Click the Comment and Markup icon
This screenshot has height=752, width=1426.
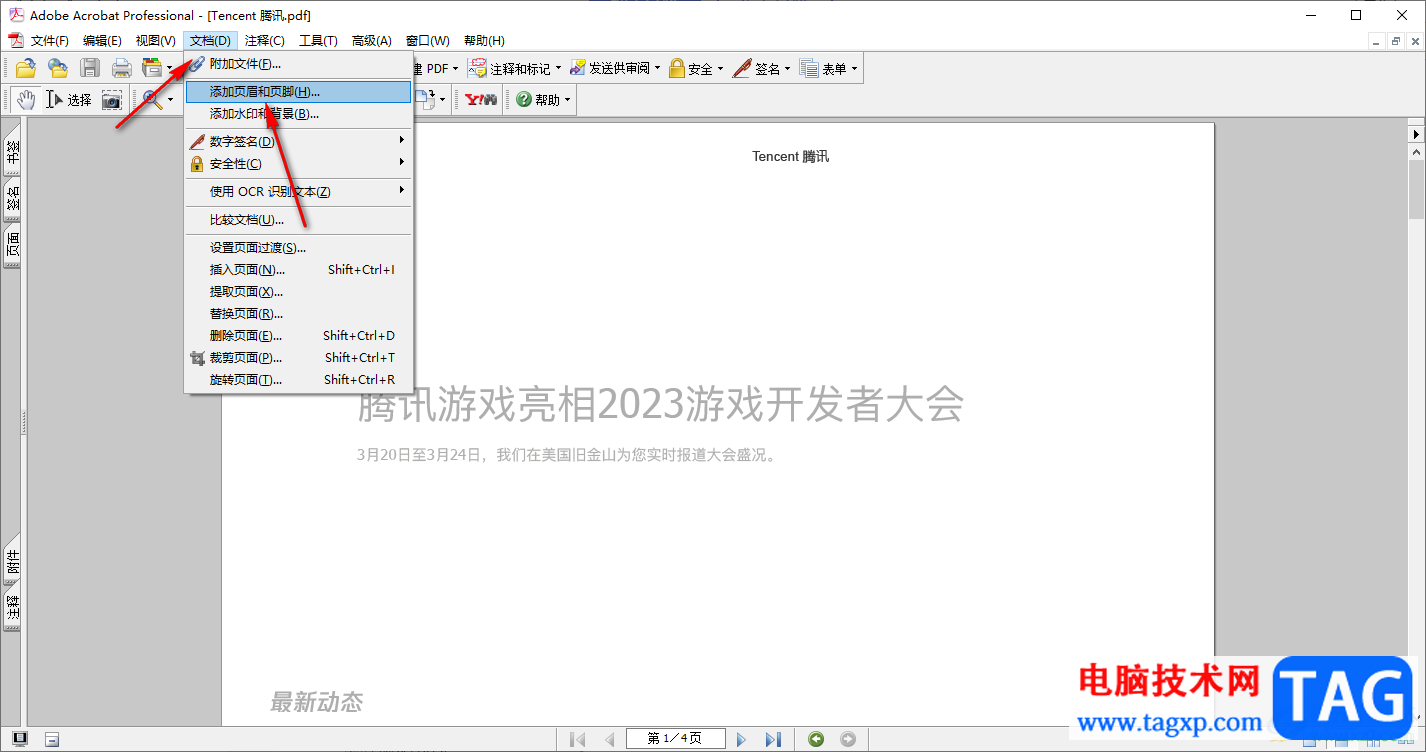[x=479, y=68]
